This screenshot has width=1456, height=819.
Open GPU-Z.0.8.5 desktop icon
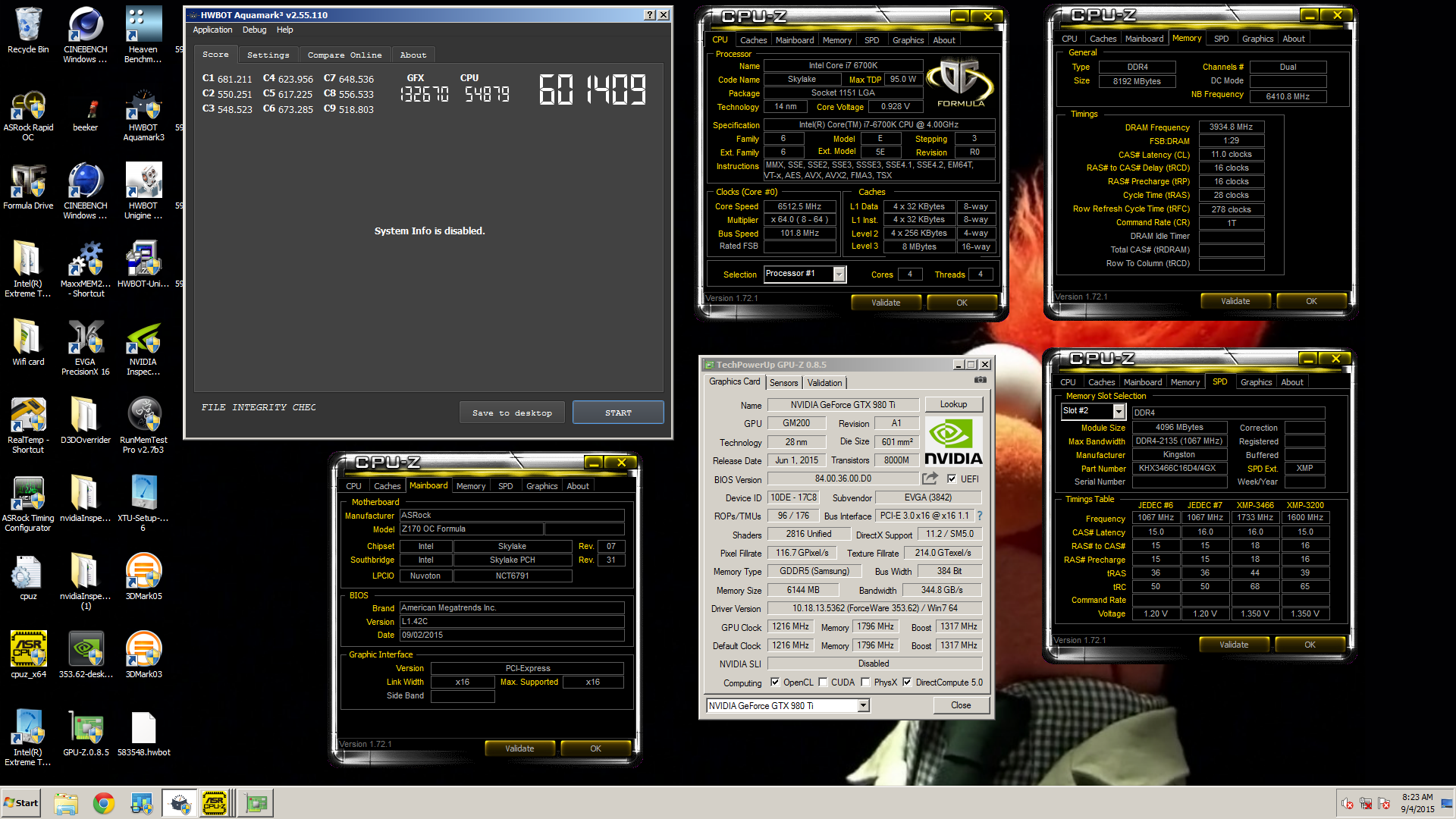click(x=85, y=733)
